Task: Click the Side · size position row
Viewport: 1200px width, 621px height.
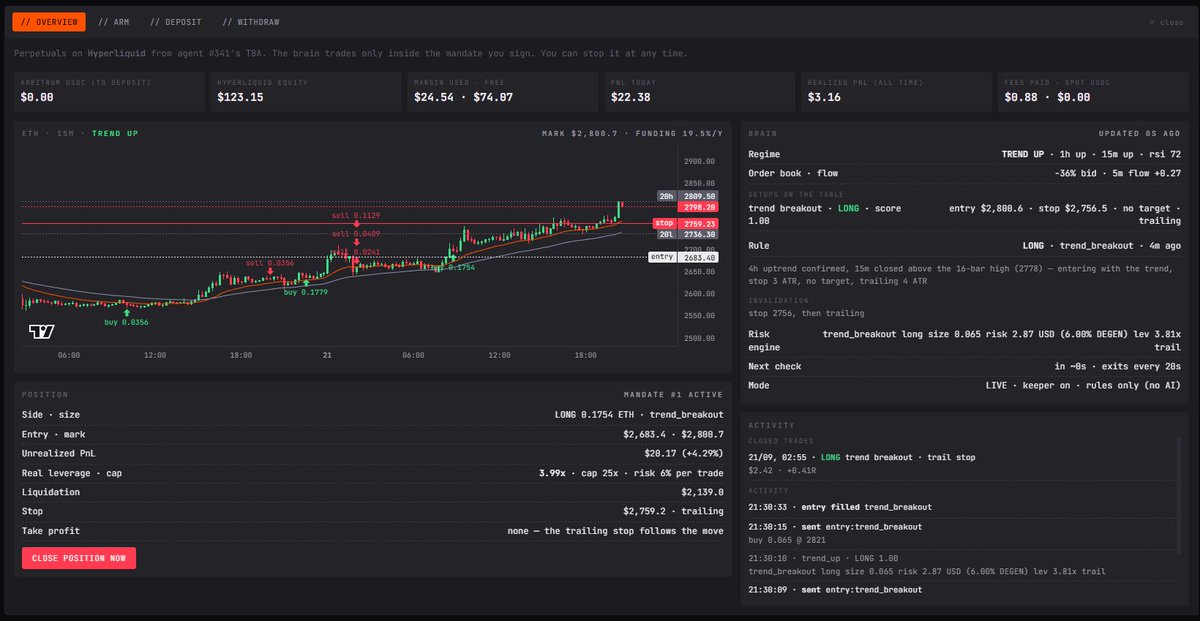Action: pos(372,415)
